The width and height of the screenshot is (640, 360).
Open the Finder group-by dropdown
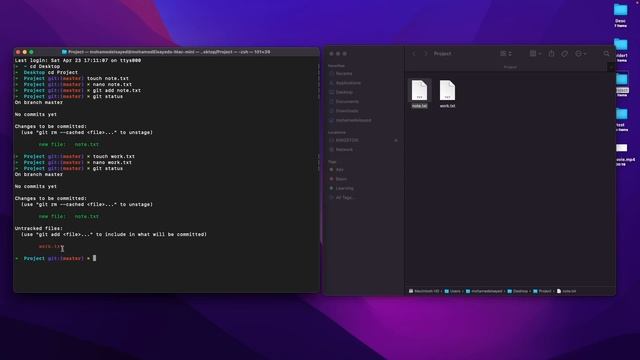(535, 53)
